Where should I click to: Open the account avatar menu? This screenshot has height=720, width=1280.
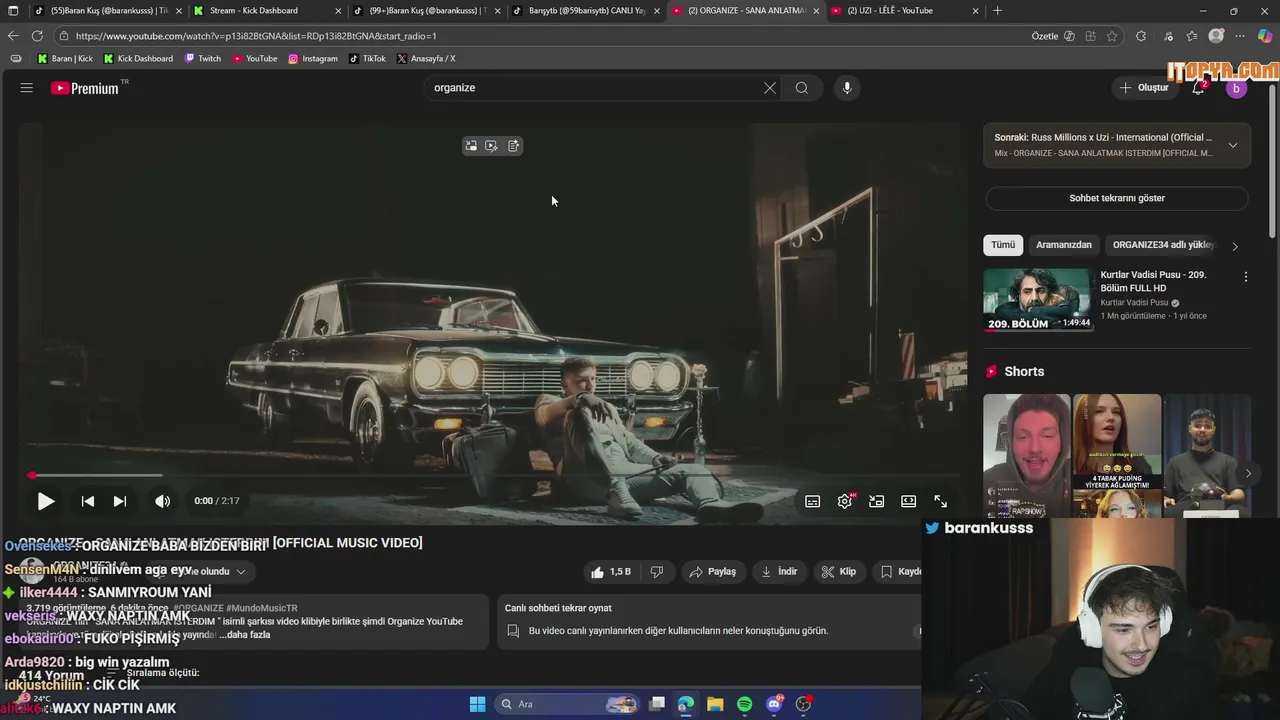click(x=1236, y=88)
